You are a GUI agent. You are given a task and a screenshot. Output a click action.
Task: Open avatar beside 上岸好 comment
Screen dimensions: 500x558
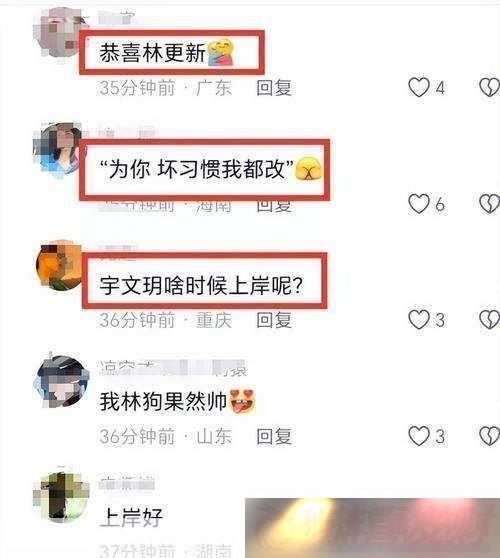coord(60,496)
